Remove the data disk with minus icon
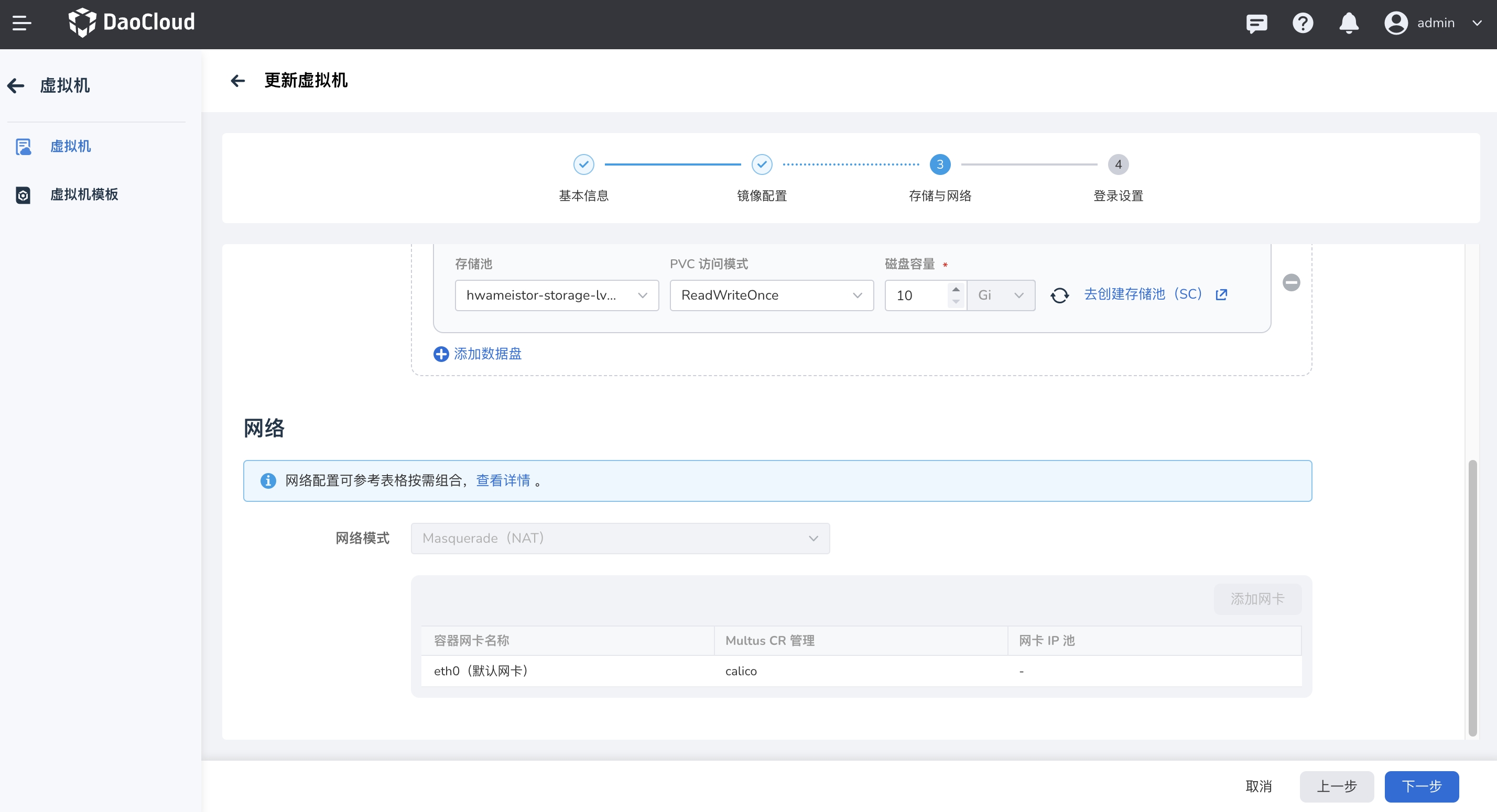The image size is (1497, 812). point(1290,282)
